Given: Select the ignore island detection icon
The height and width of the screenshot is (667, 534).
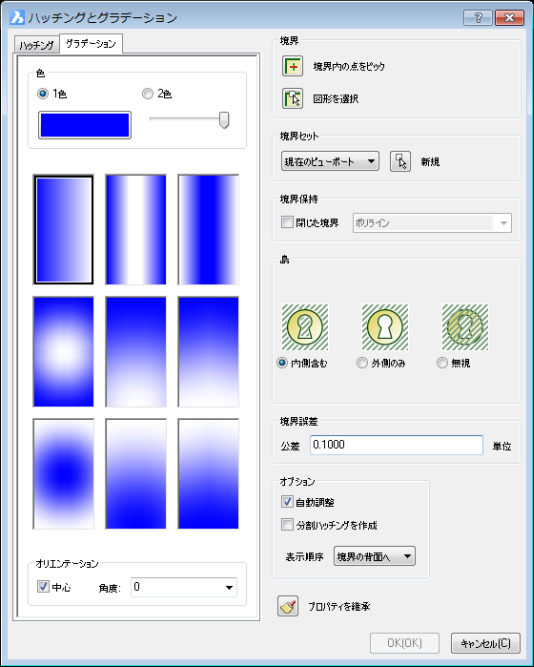Looking at the screenshot, I should pos(465,327).
